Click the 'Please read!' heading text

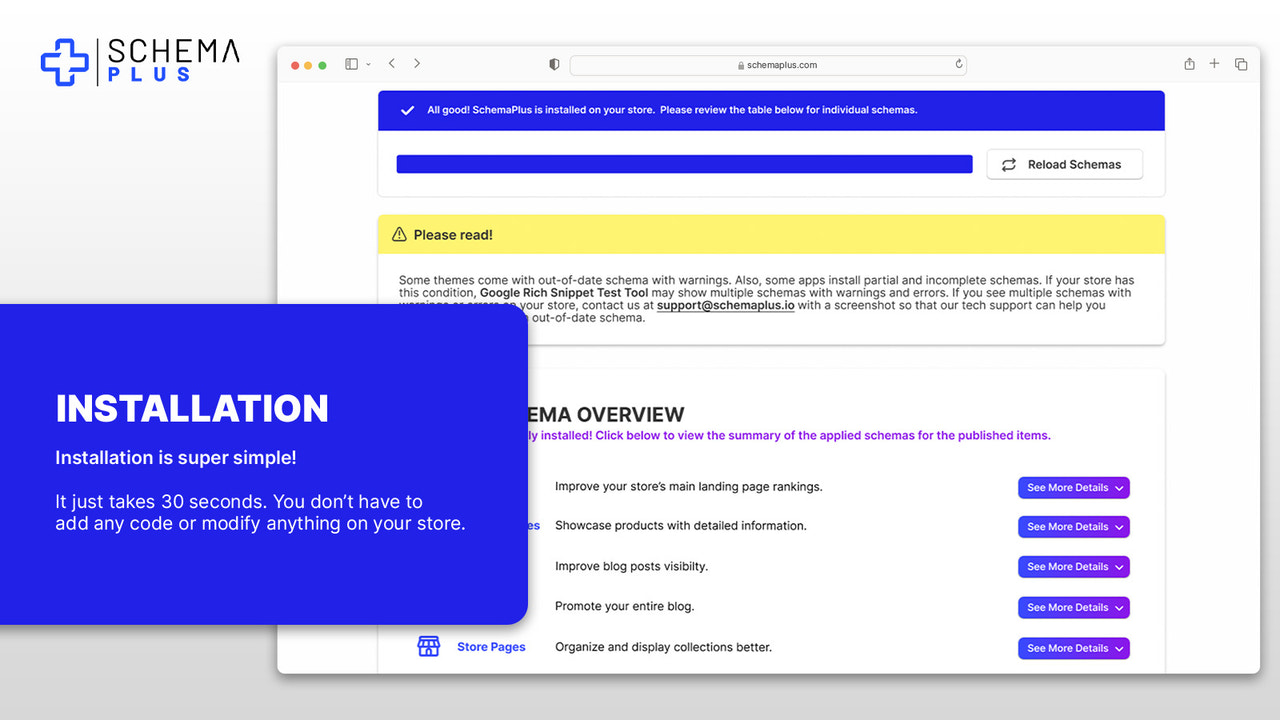pyautogui.click(x=453, y=235)
